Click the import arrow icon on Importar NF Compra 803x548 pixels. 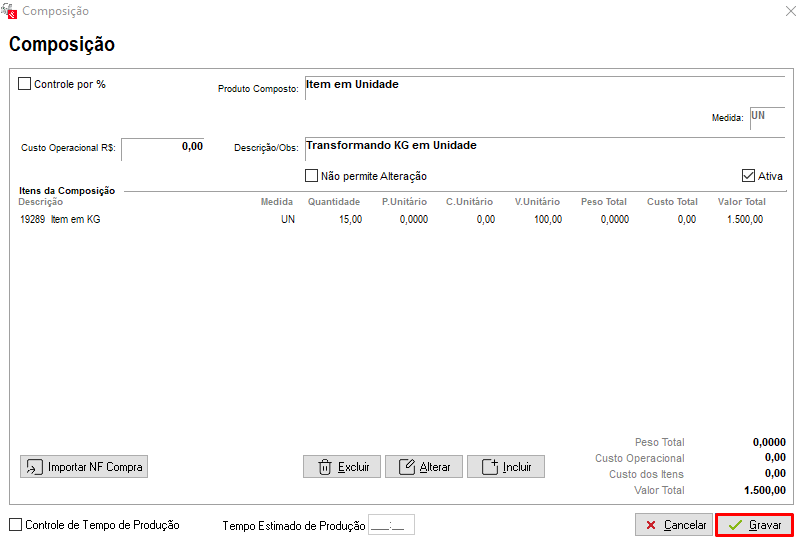[34, 467]
